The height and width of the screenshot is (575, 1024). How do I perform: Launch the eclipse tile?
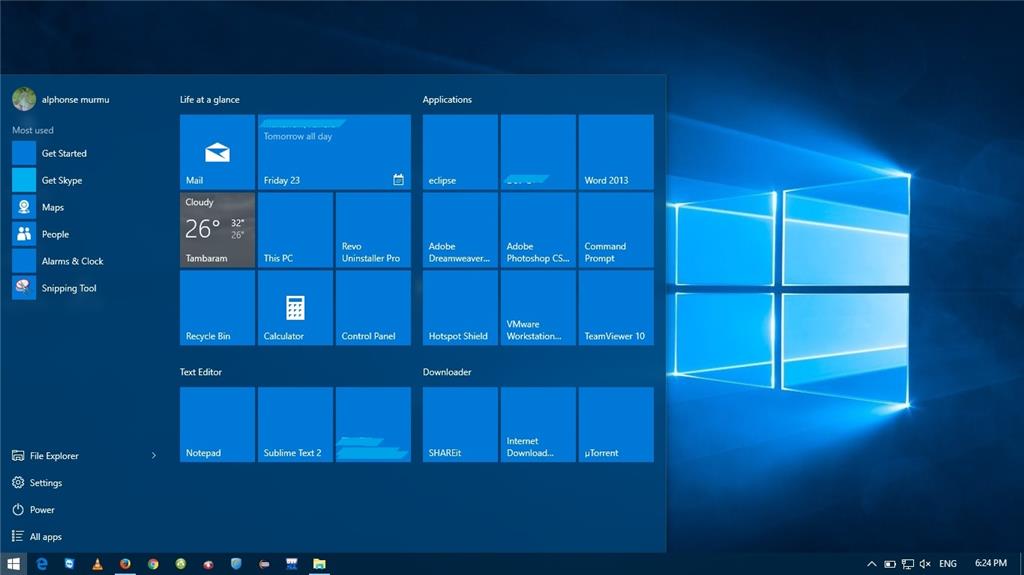click(x=460, y=152)
